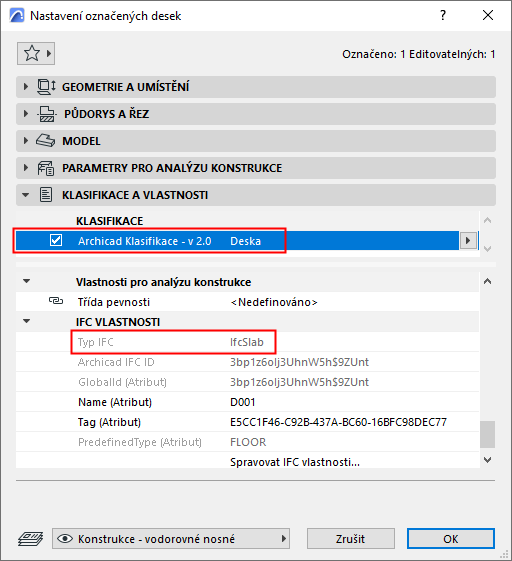Click the Deska classification value
Viewport: 512px width, 561px height.
point(245,241)
